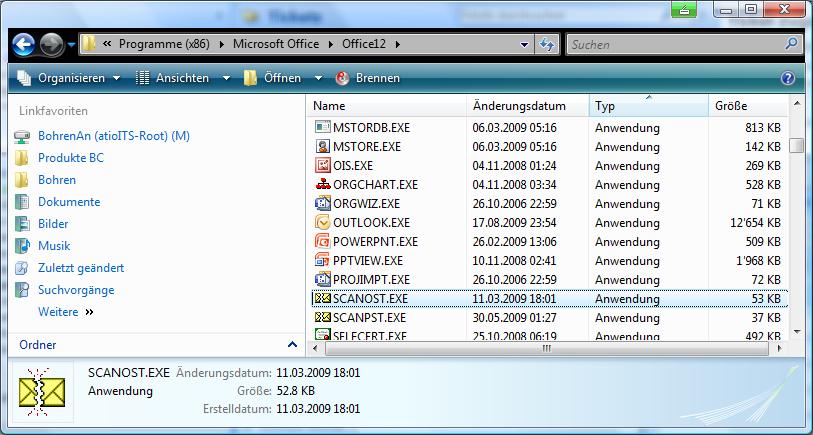Expand the Öffnen dropdown arrow
The width and height of the screenshot is (813, 435).
click(x=318, y=78)
